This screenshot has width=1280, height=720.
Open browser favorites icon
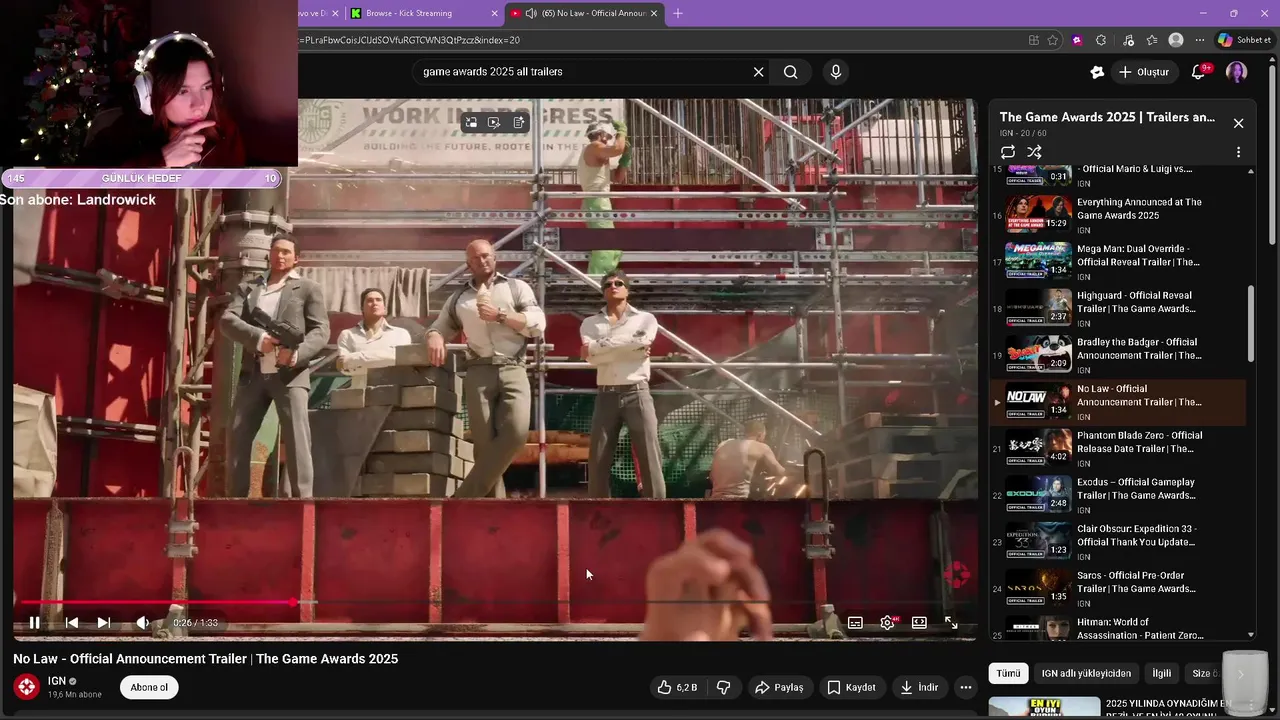1152,40
